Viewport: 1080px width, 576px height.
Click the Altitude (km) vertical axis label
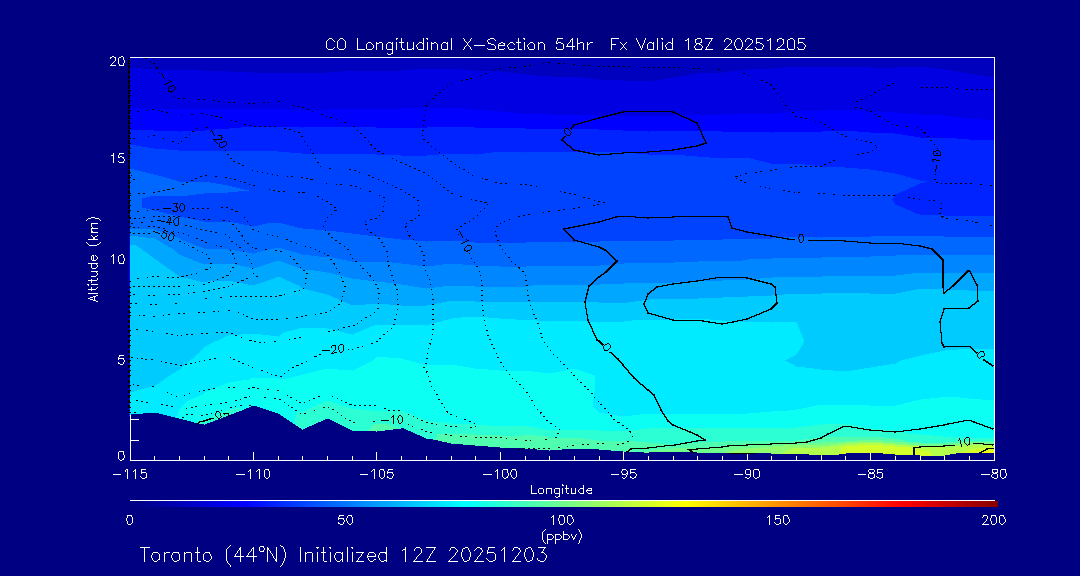pyautogui.click(x=93, y=258)
